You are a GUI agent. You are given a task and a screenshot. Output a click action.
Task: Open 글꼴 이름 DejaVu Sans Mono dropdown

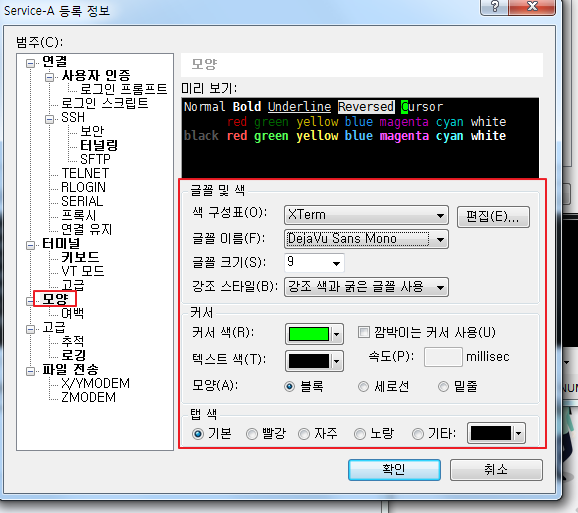(x=366, y=239)
